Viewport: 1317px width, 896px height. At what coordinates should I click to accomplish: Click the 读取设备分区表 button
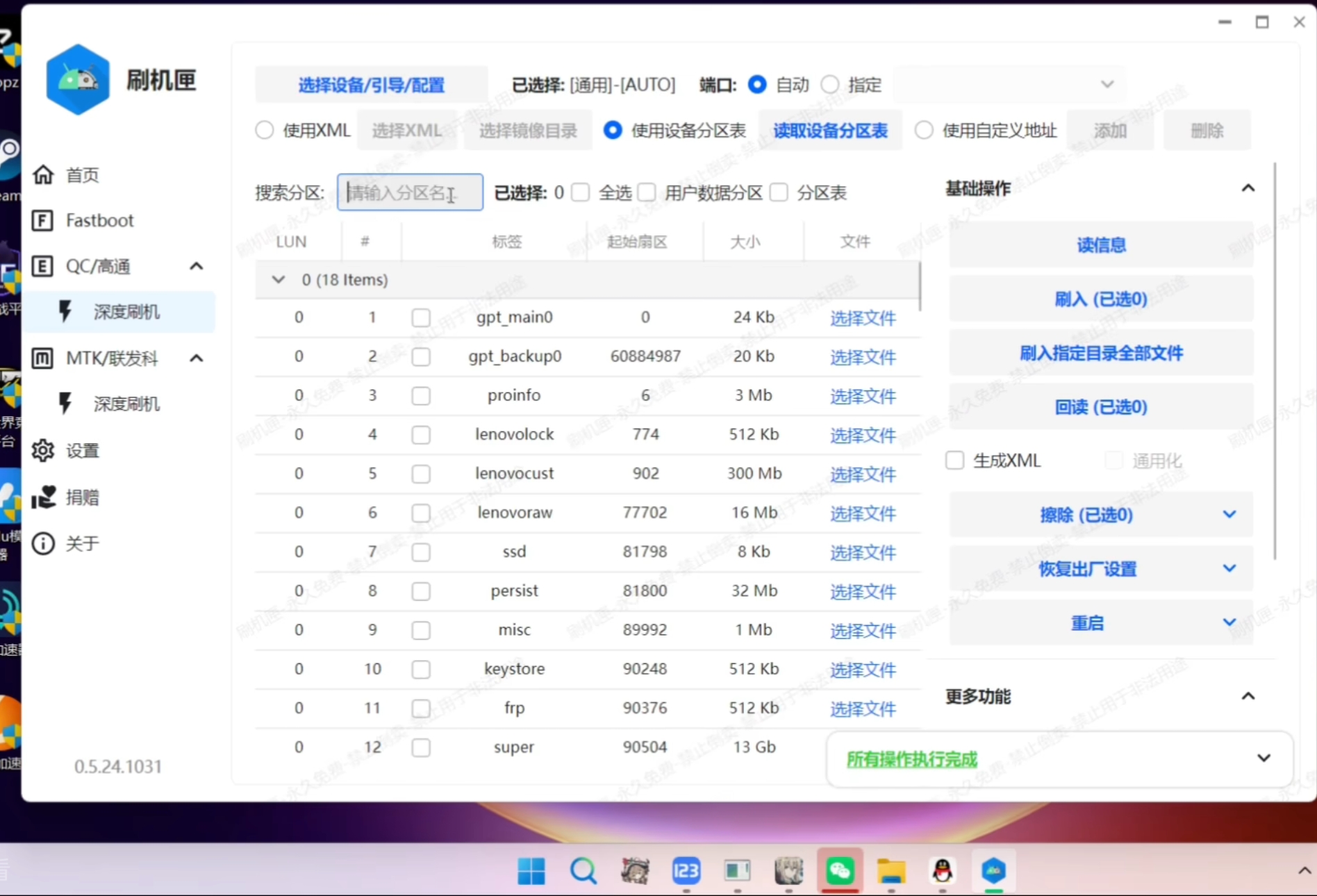pos(830,131)
